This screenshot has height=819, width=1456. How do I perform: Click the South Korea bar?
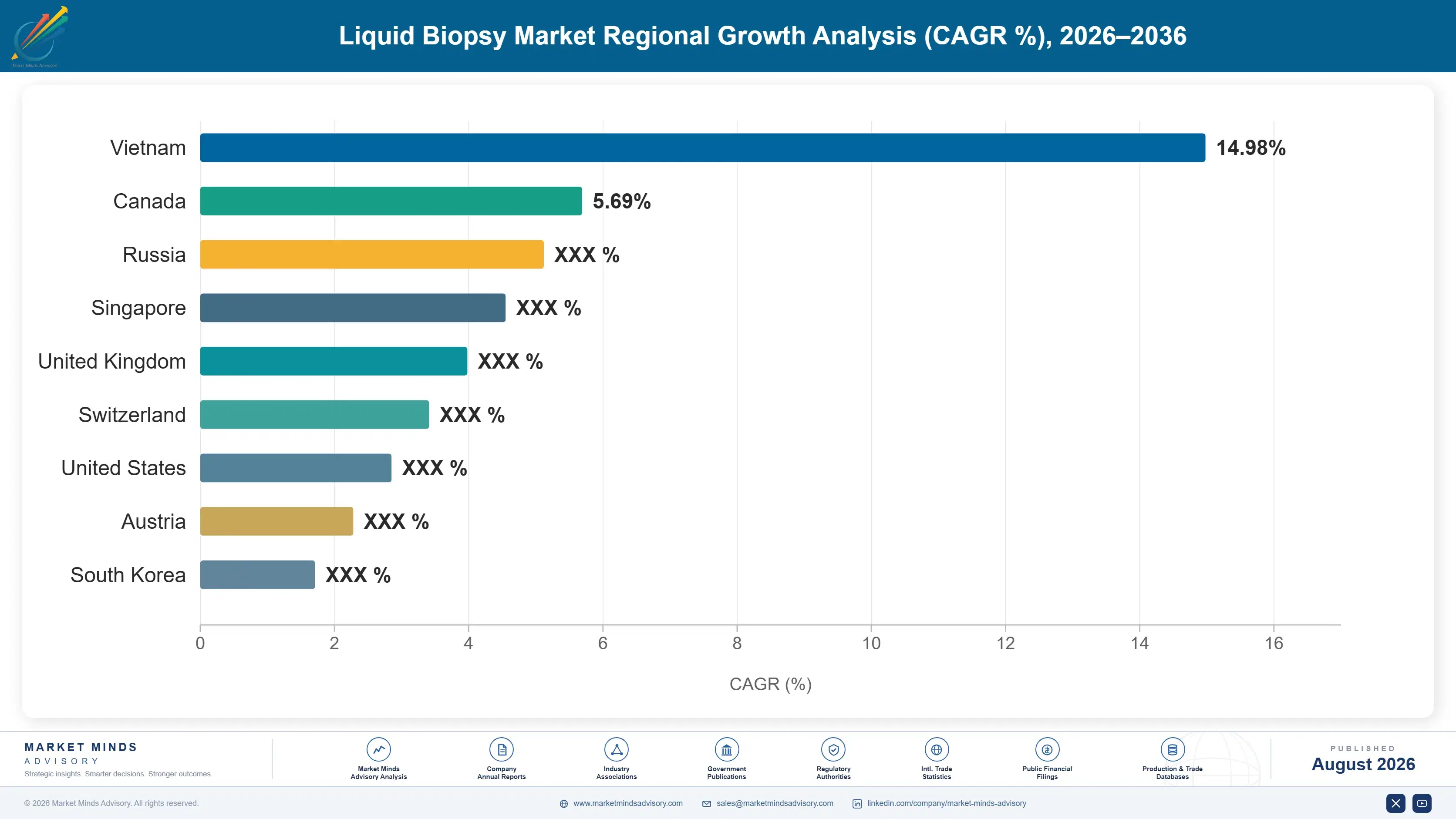(x=257, y=574)
